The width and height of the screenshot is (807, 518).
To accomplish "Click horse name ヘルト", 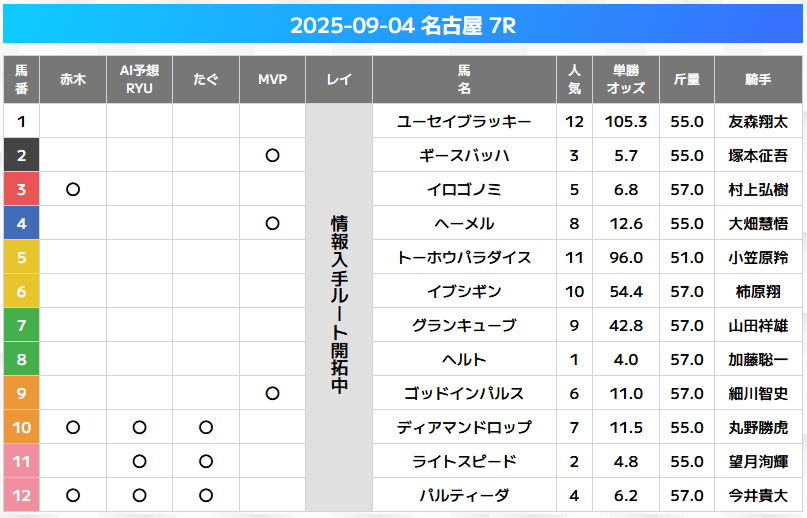I will (464, 360).
